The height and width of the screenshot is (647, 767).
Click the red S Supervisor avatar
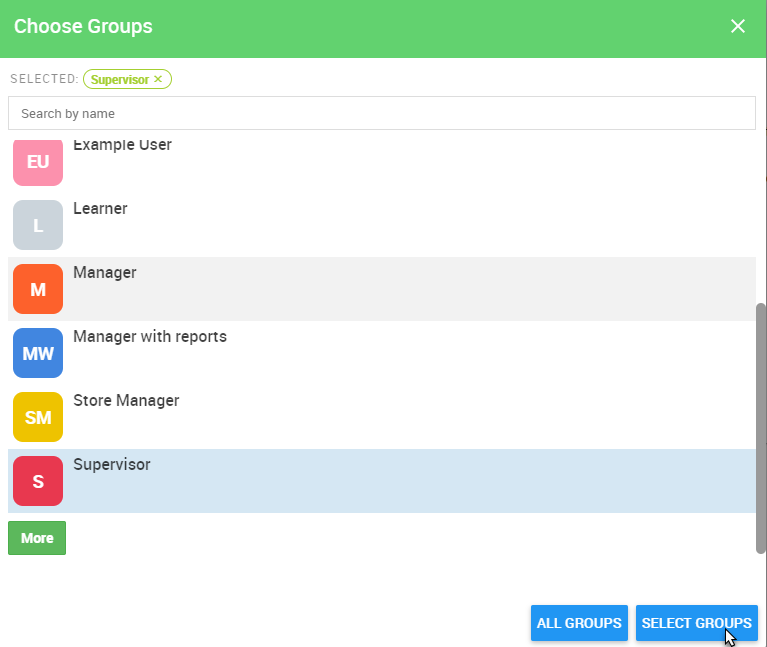coord(38,481)
